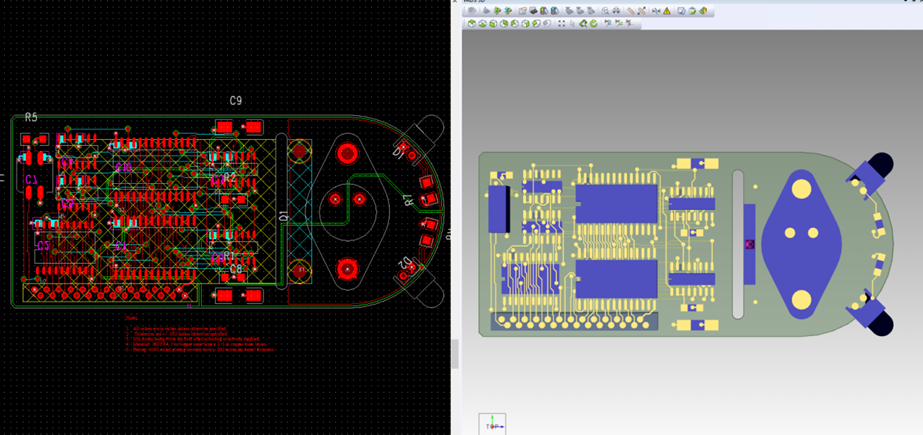Click the C9 label on PCB layout
The image size is (923, 435).
pos(235,101)
